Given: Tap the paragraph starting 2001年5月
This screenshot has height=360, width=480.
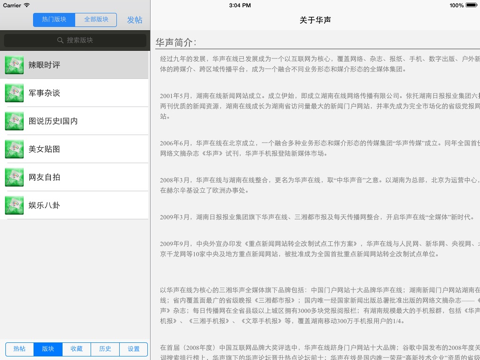Looking at the screenshot, I should pos(320,106).
